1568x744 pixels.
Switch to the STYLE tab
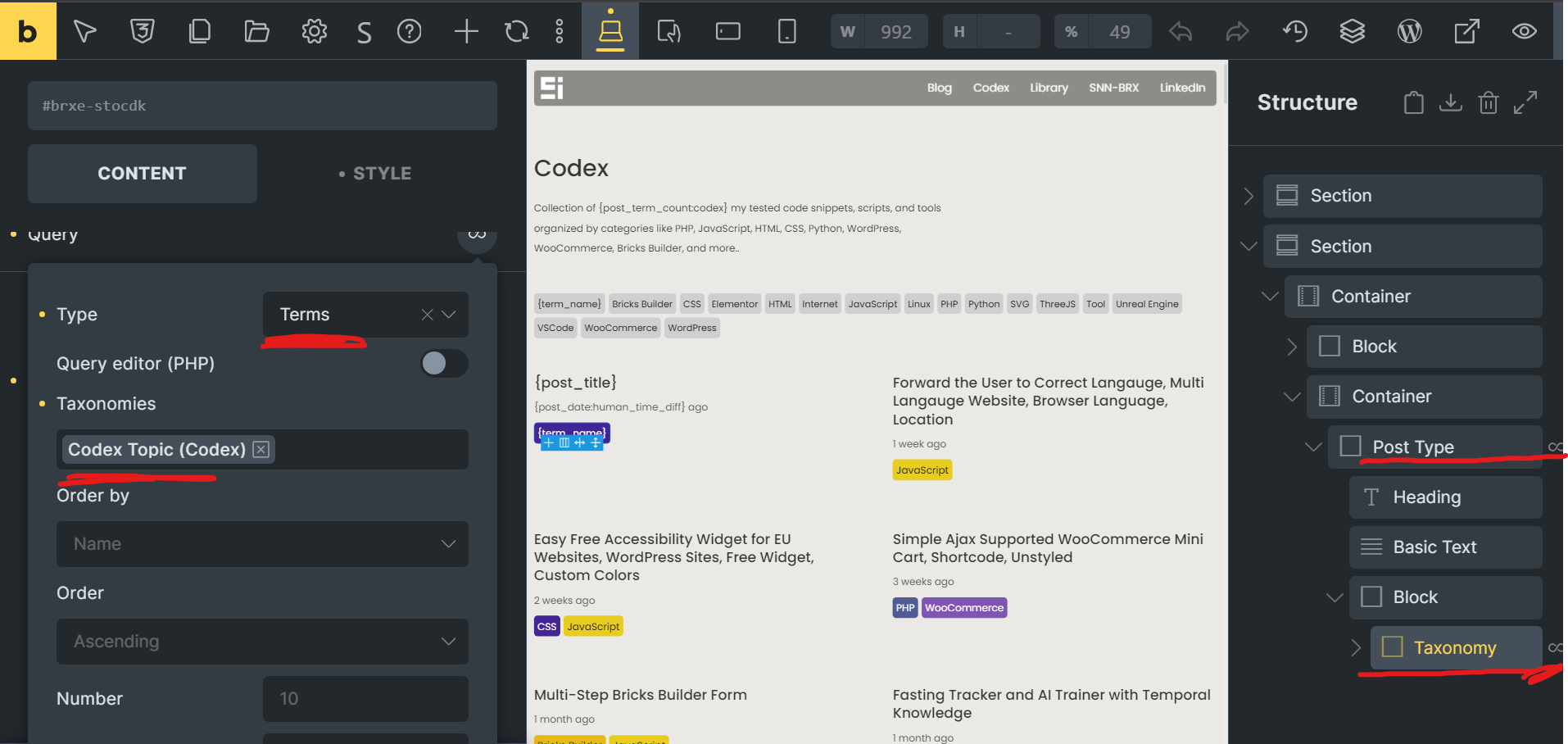tap(375, 174)
